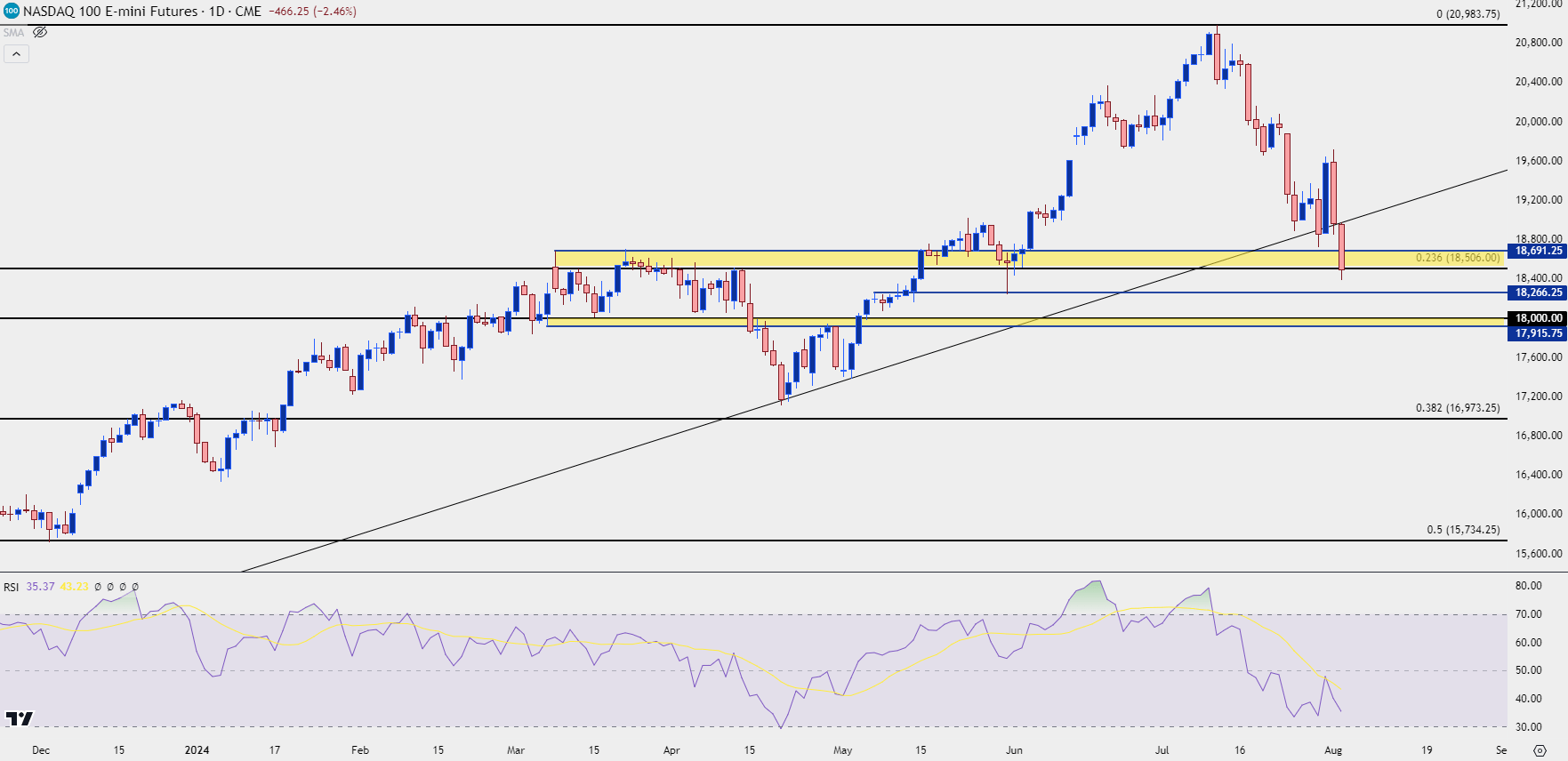
Task: Click the RSI 50.00 scale label
Action: [x=1529, y=671]
